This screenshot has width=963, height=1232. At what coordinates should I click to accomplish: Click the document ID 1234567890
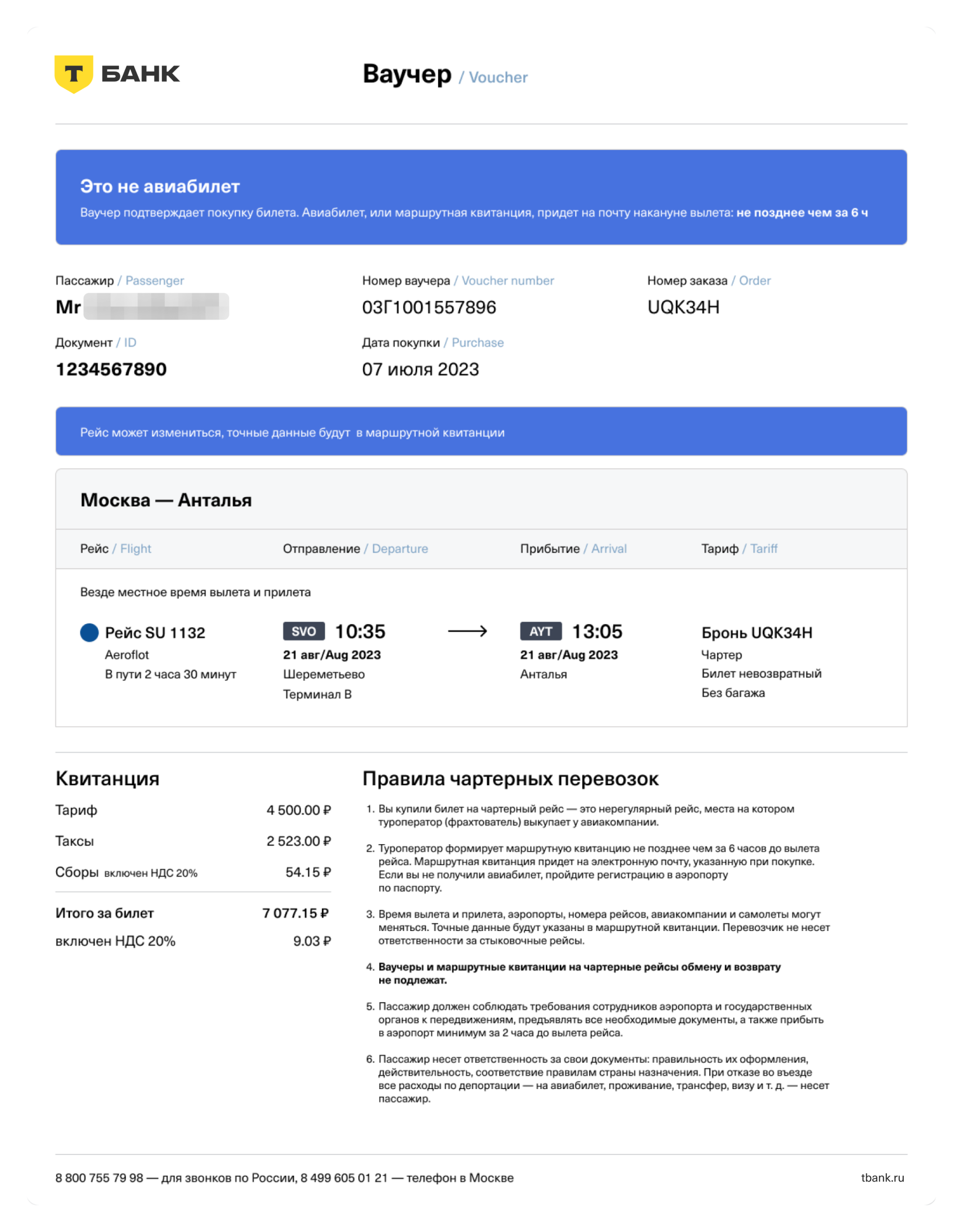[x=111, y=370]
